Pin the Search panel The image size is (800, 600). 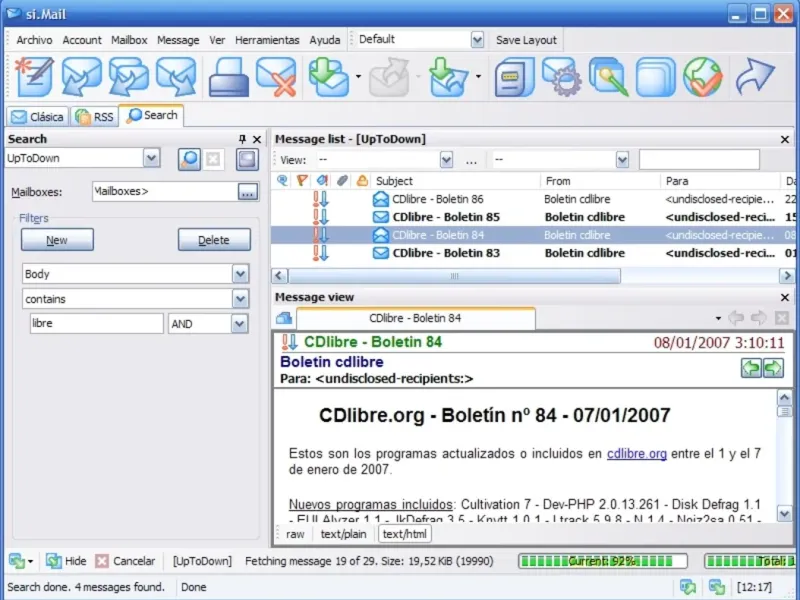[x=242, y=140]
